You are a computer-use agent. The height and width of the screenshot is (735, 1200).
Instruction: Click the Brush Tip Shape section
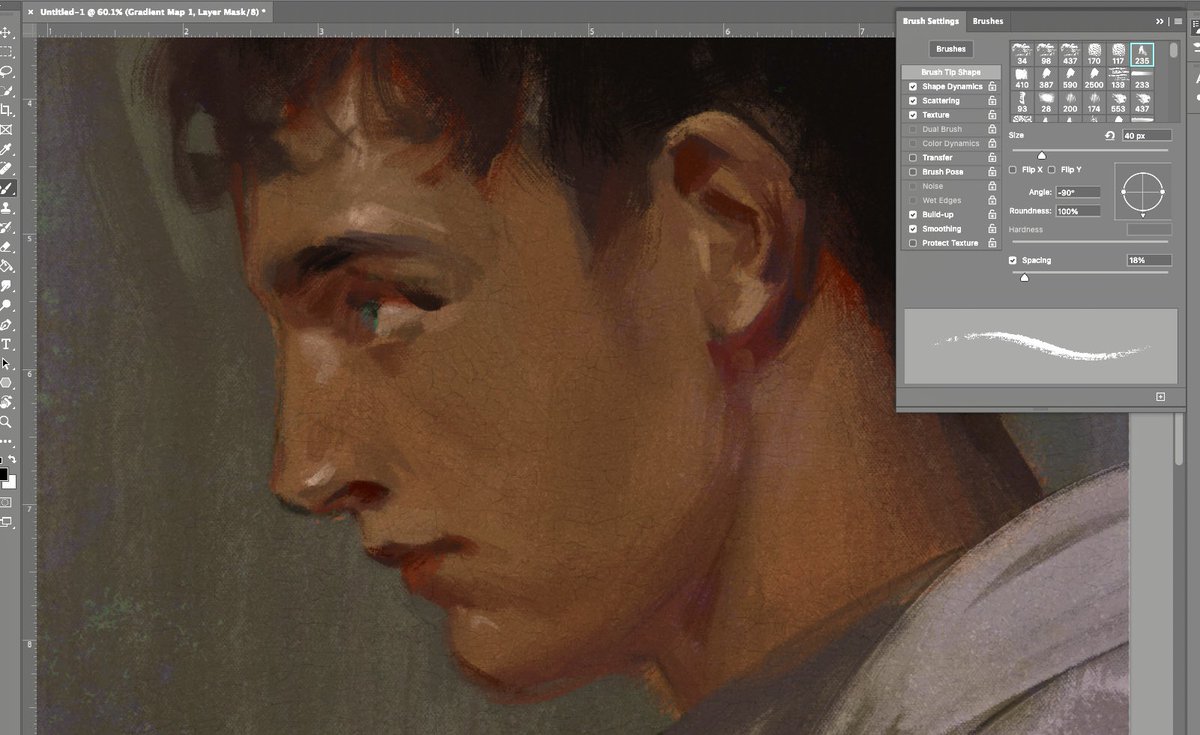pyautogui.click(x=951, y=71)
